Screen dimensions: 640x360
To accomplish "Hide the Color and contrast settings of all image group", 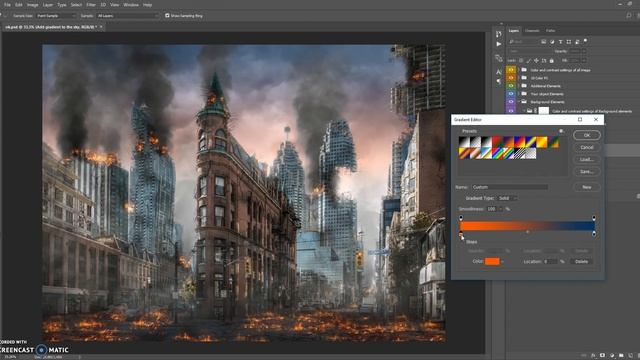I will pyautogui.click(x=511, y=70).
